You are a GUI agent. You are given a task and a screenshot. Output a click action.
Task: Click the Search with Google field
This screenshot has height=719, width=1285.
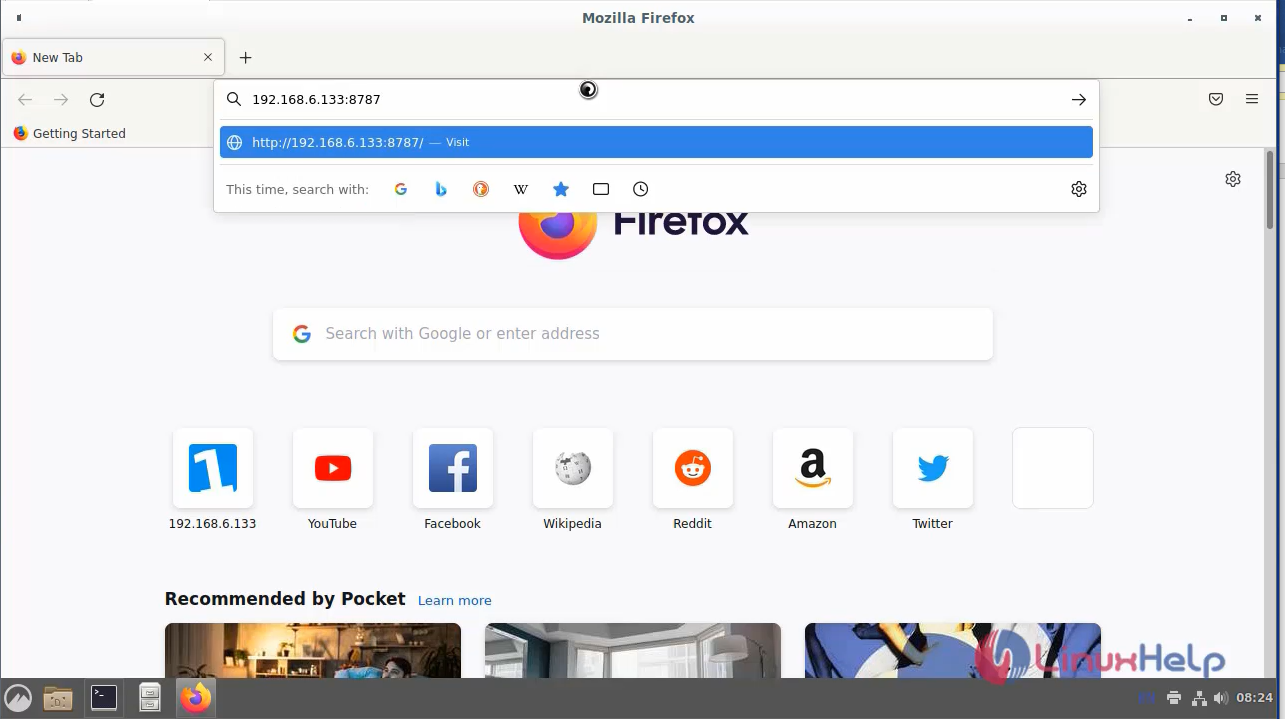[x=633, y=334]
